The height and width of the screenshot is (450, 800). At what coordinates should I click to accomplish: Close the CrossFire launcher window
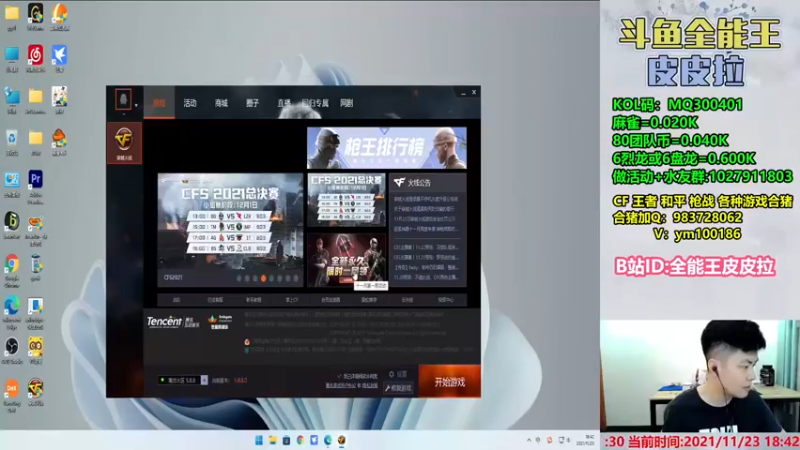pyautogui.click(x=474, y=92)
